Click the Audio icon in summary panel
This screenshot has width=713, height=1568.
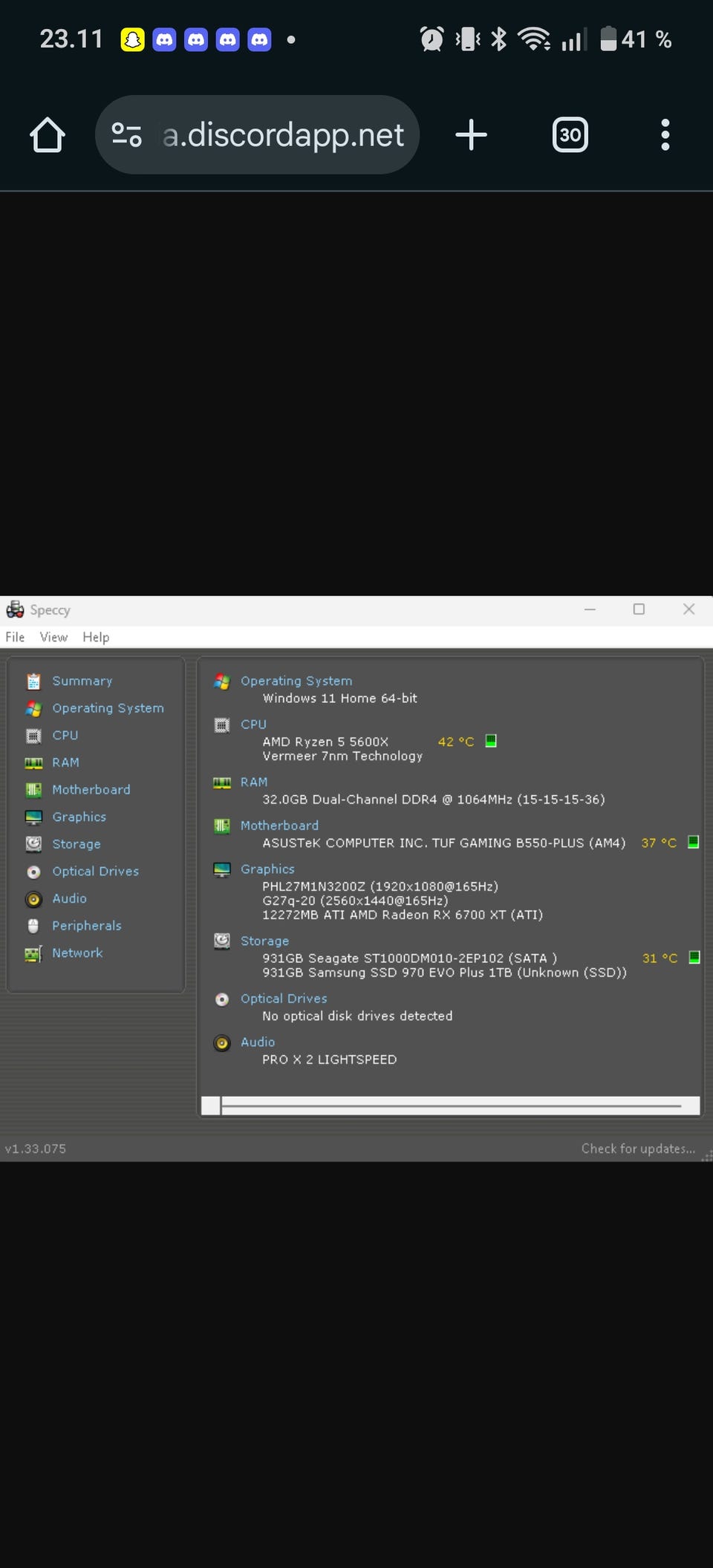222,1043
